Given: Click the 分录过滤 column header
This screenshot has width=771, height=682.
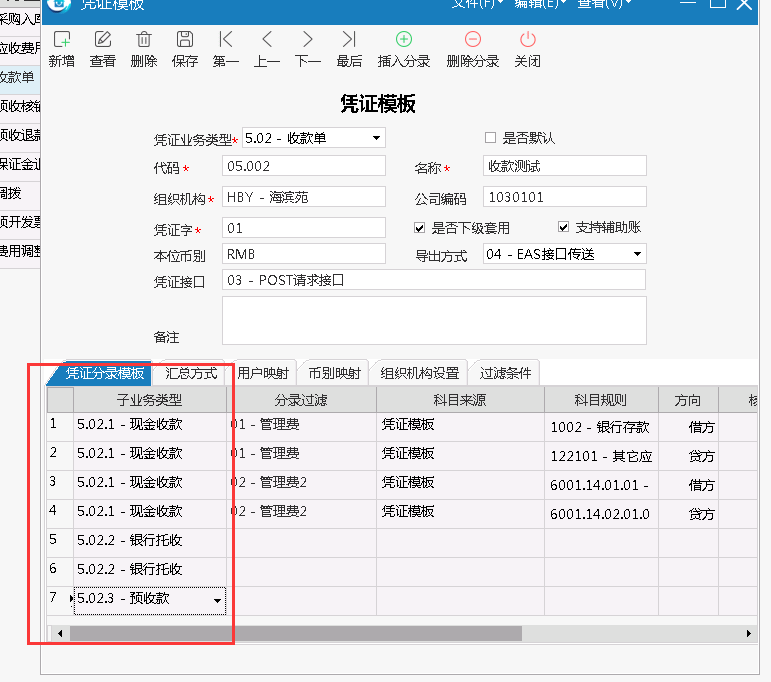Looking at the screenshot, I should point(301,400).
